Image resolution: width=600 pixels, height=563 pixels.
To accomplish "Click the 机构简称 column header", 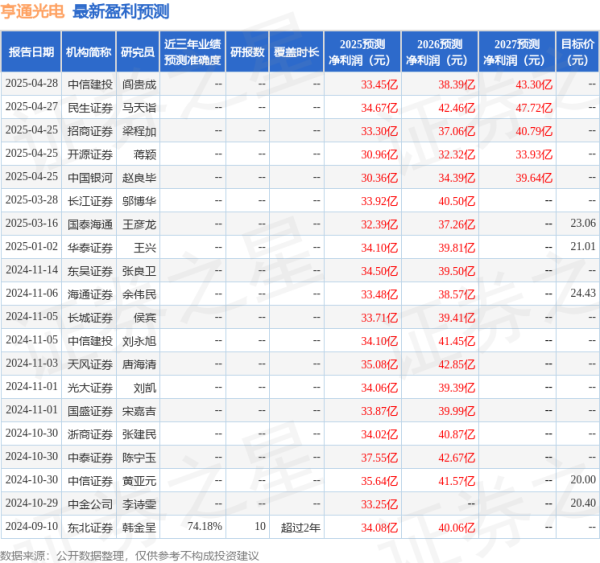I will coord(89,52).
